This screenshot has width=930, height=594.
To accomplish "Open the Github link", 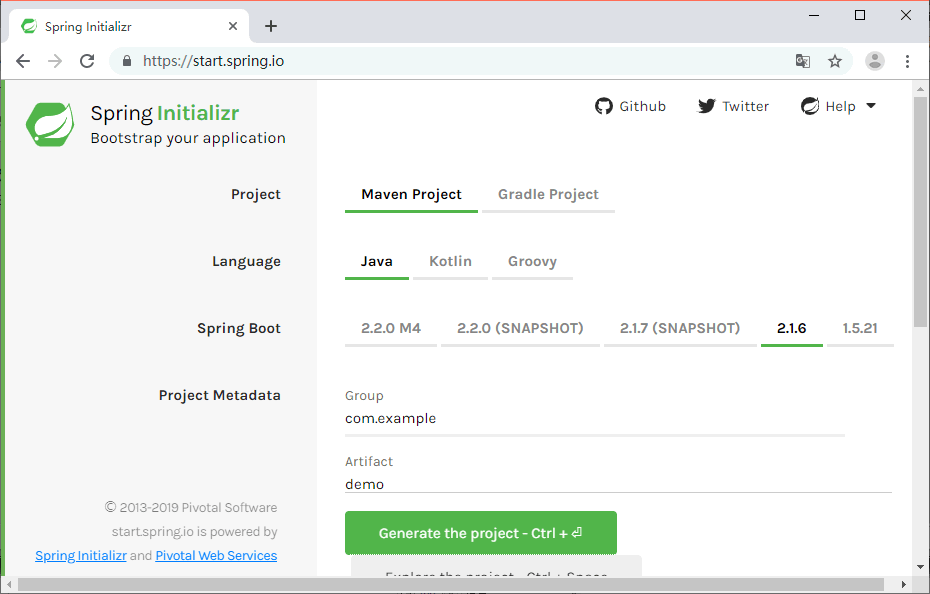I will point(630,107).
